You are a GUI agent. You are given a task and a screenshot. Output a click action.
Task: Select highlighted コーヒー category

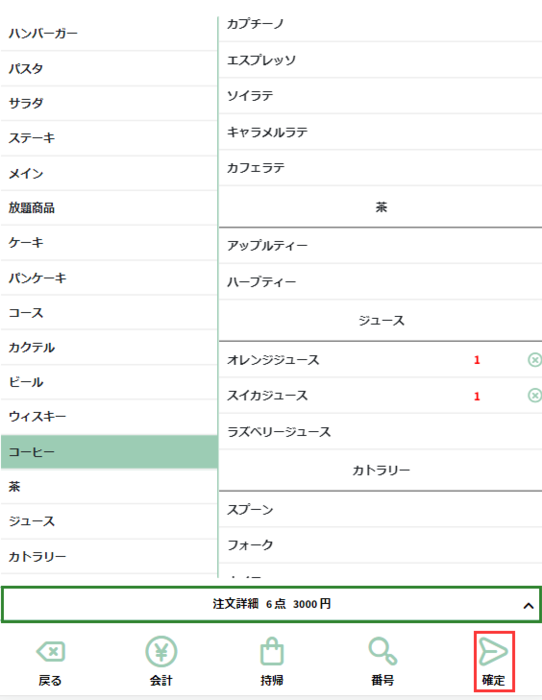point(109,452)
